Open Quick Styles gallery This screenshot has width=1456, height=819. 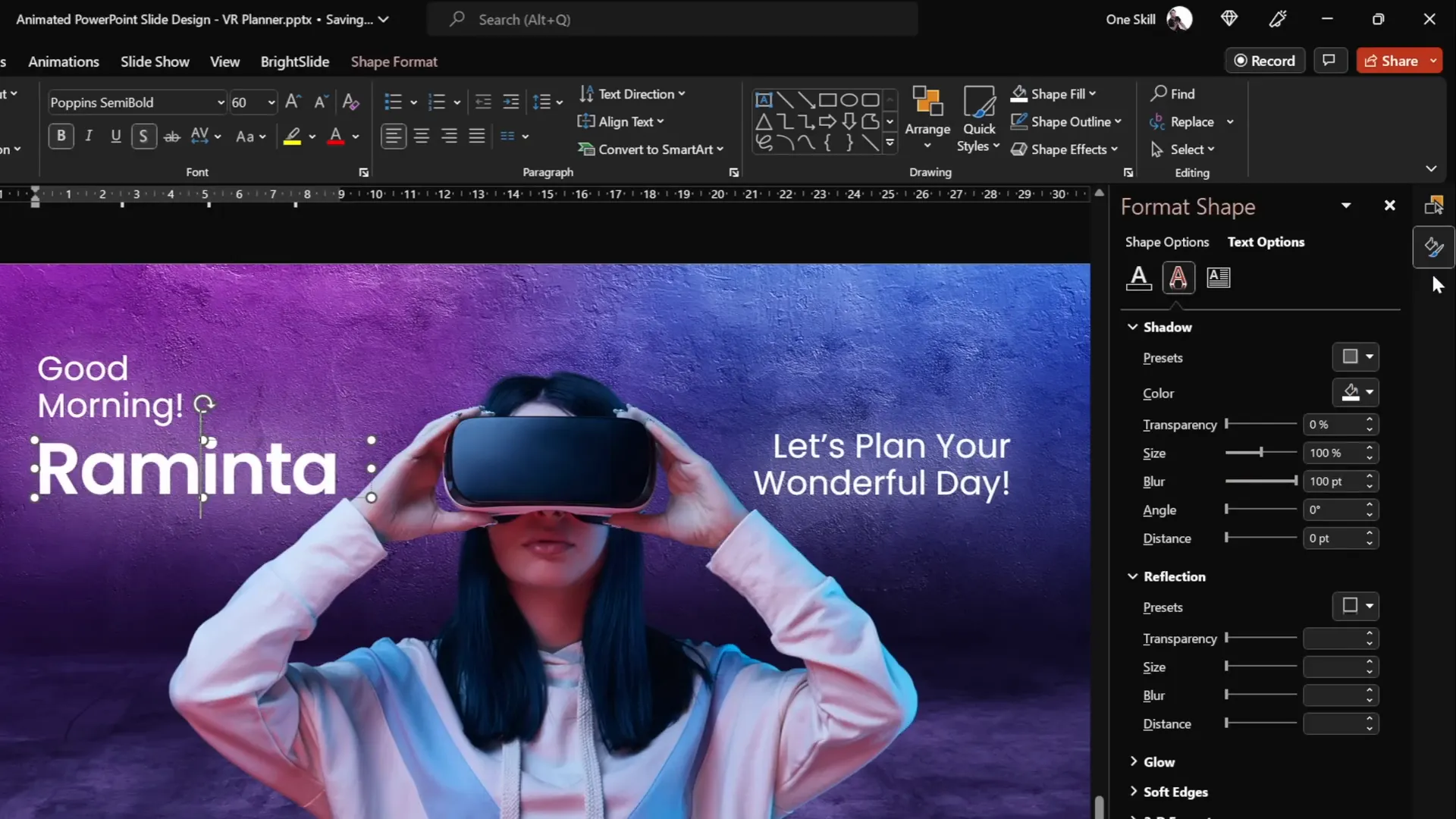(x=978, y=118)
